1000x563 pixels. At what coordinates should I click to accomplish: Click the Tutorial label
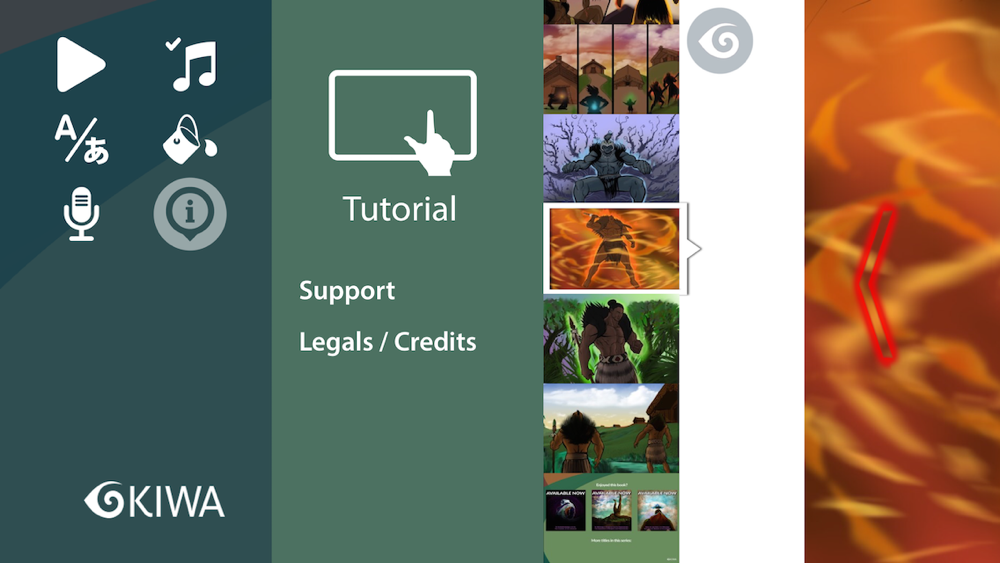coord(399,209)
